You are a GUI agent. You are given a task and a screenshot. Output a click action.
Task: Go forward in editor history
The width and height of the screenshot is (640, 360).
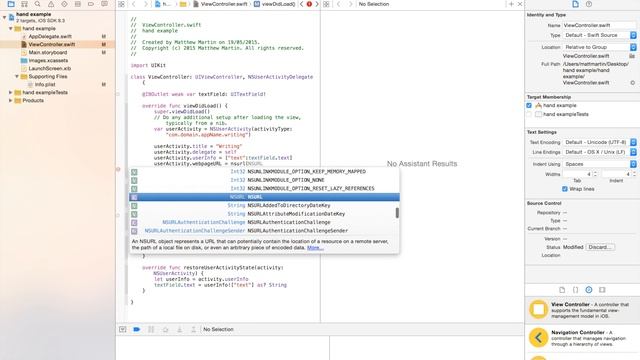point(145,4)
